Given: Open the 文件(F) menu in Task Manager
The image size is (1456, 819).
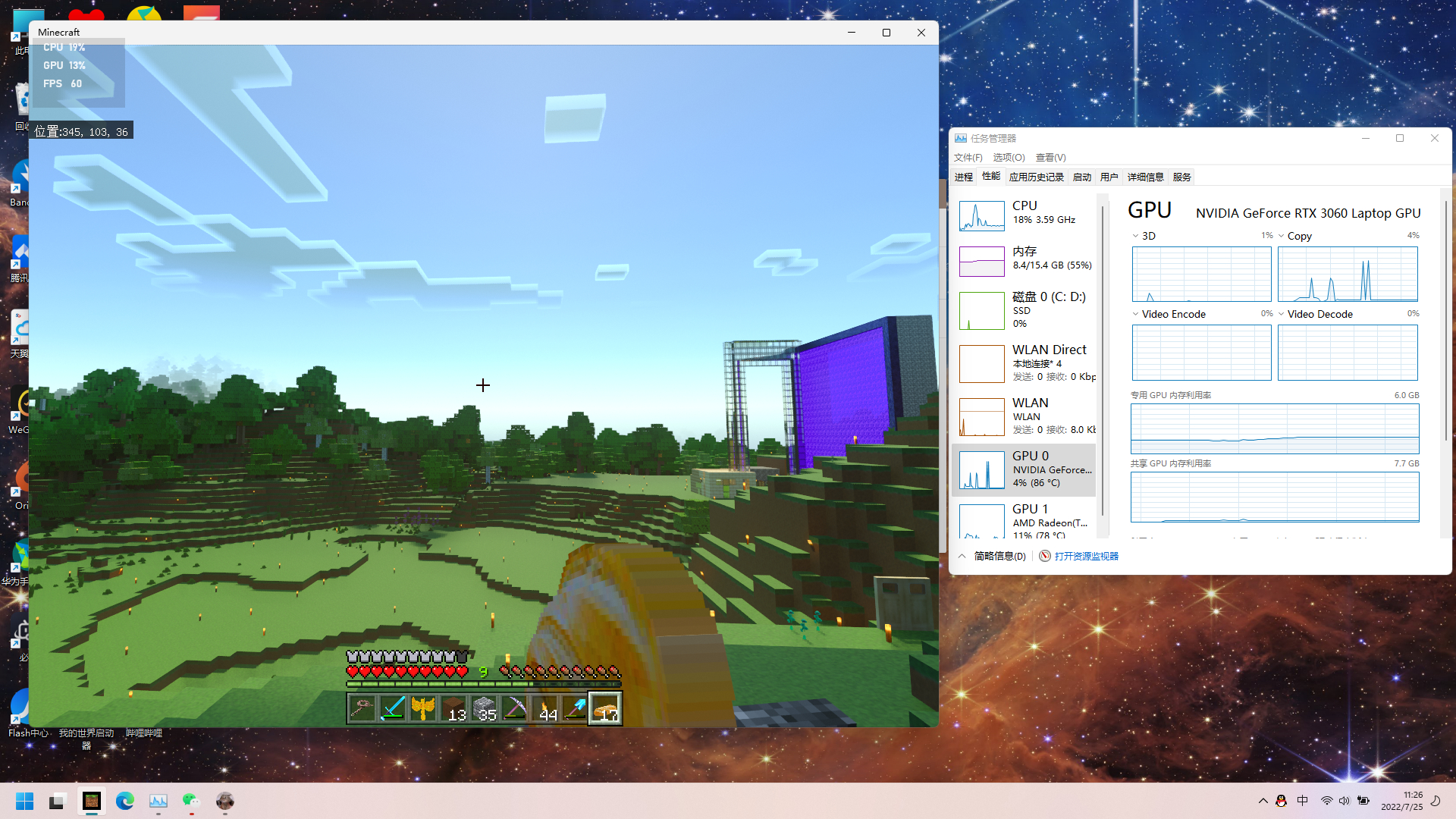Looking at the screenshot, I should point(968,158).
